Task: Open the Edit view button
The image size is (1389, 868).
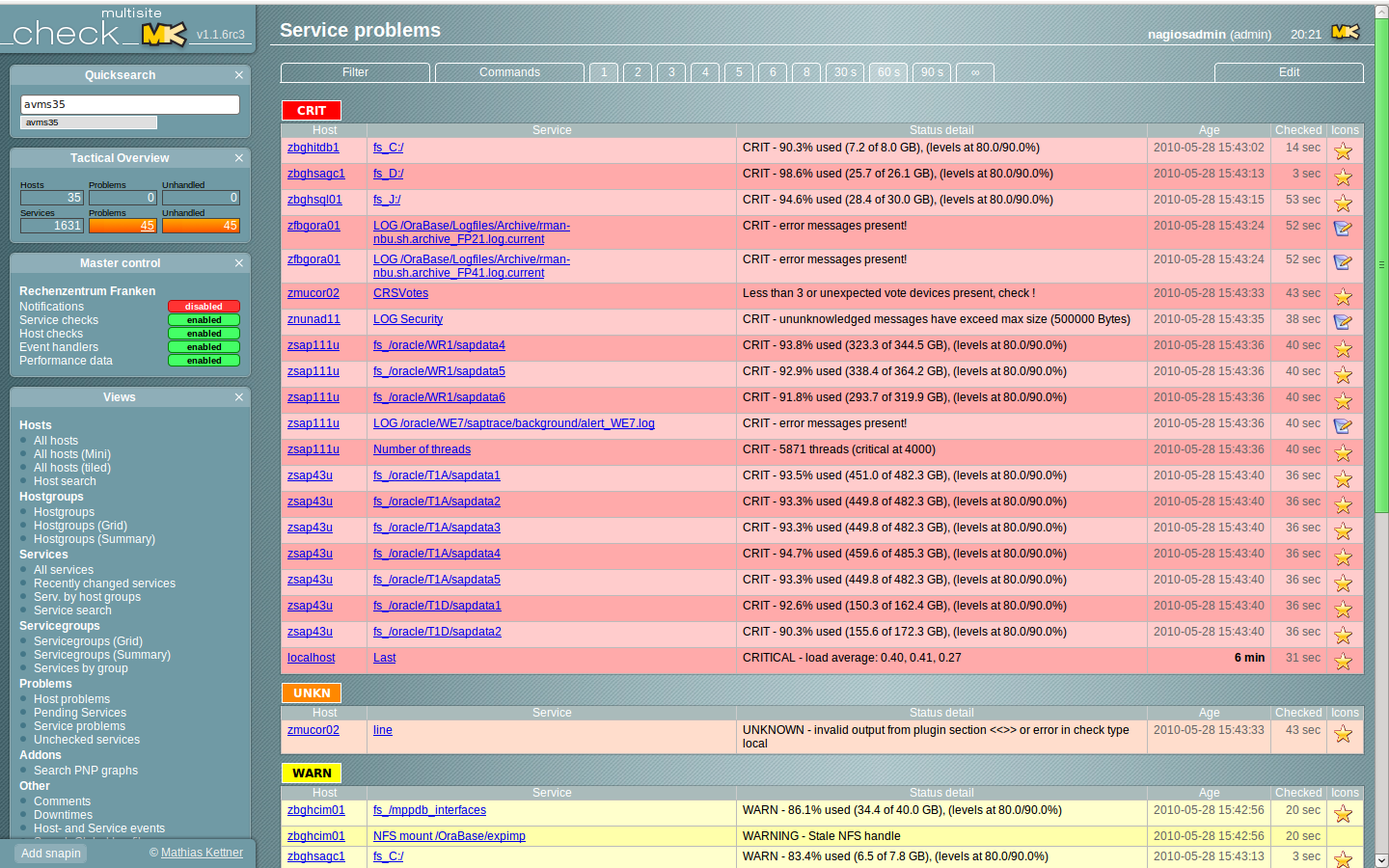Action: tap(1289, 72)
